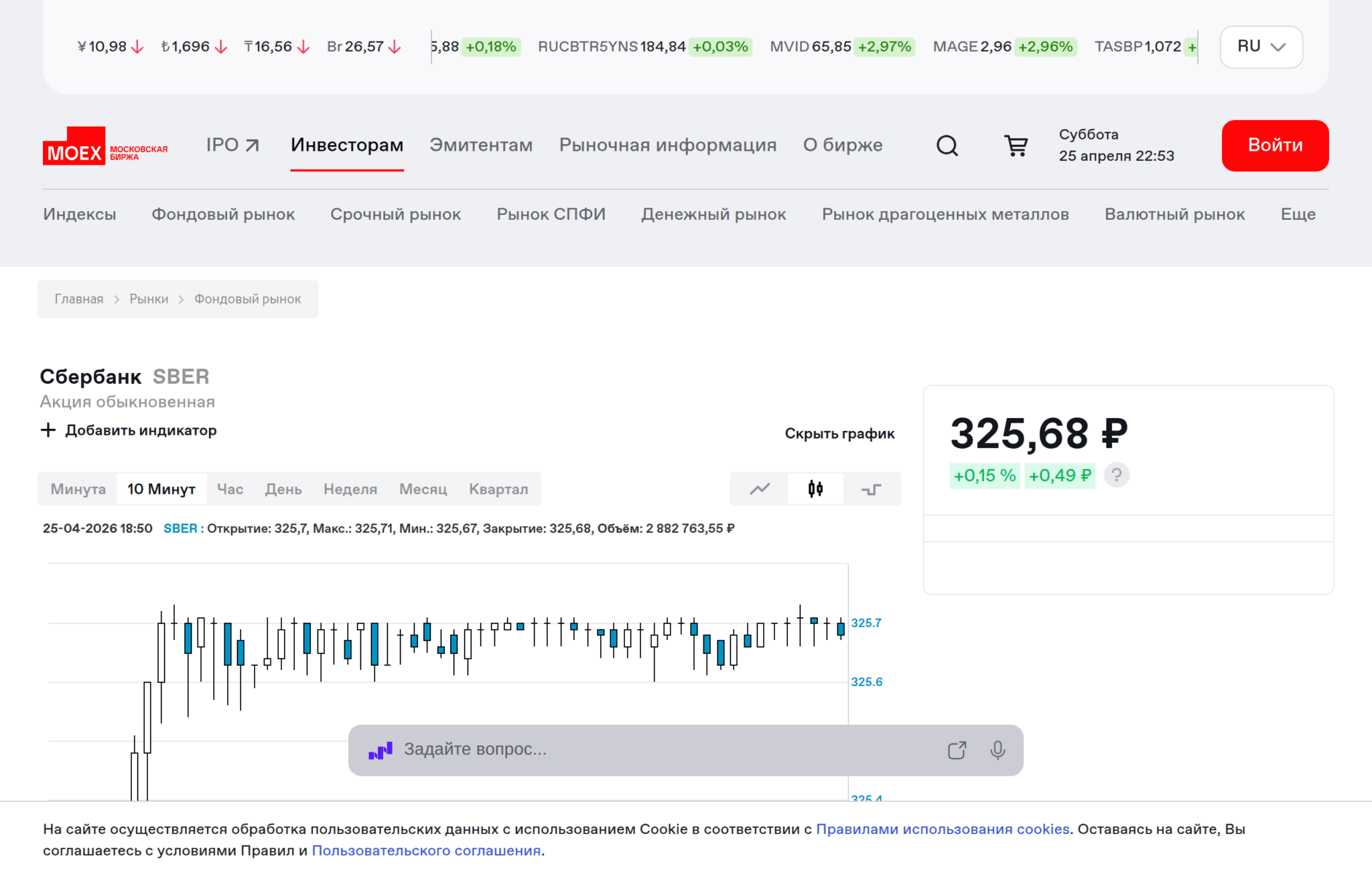The width and height of the screenshot is (1372, 879).
Task: Open the Индексы section
Action: 80,214
